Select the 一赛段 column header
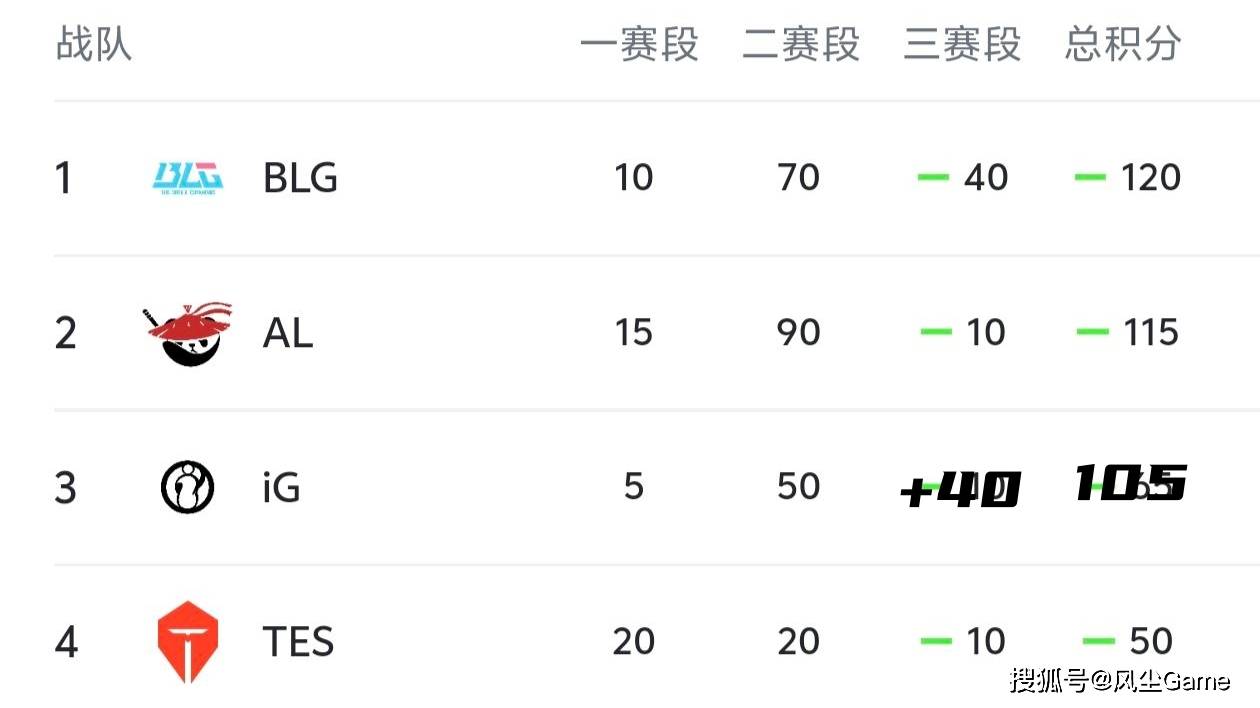This screenshot has height=708, width=1260. click(x=639, y=45)
